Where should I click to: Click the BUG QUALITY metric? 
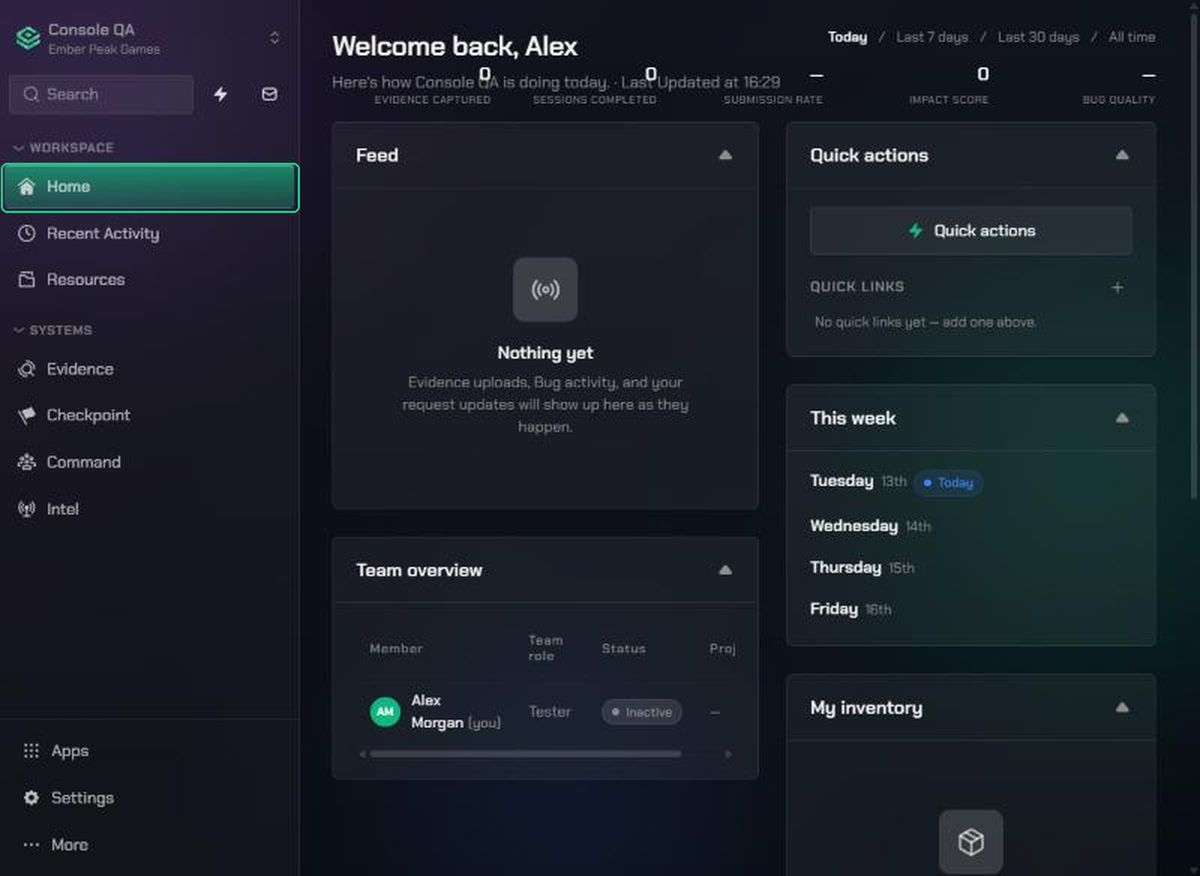coord(1118,85)
